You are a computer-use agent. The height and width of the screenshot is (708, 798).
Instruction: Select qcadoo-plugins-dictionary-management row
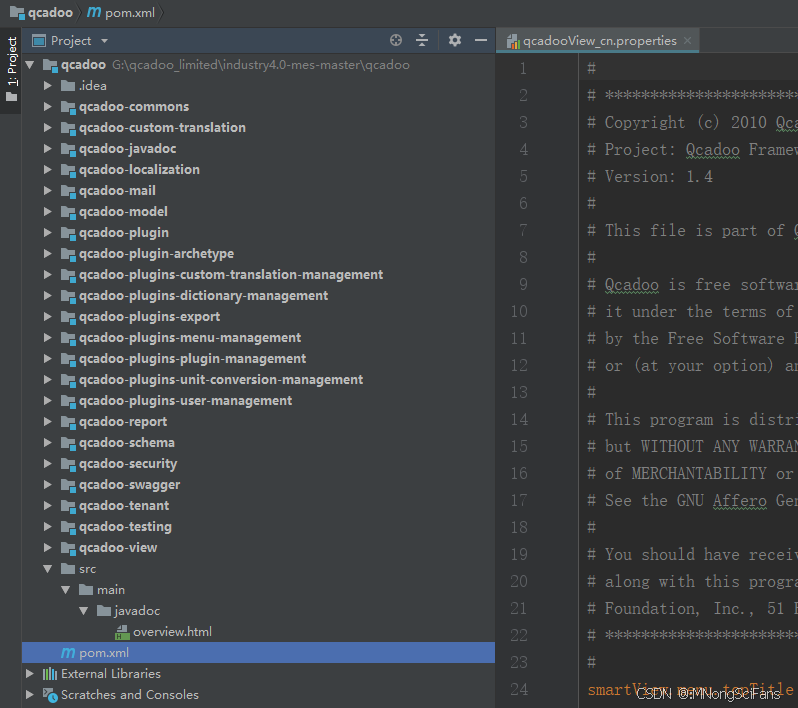click(x=259, y=295)
